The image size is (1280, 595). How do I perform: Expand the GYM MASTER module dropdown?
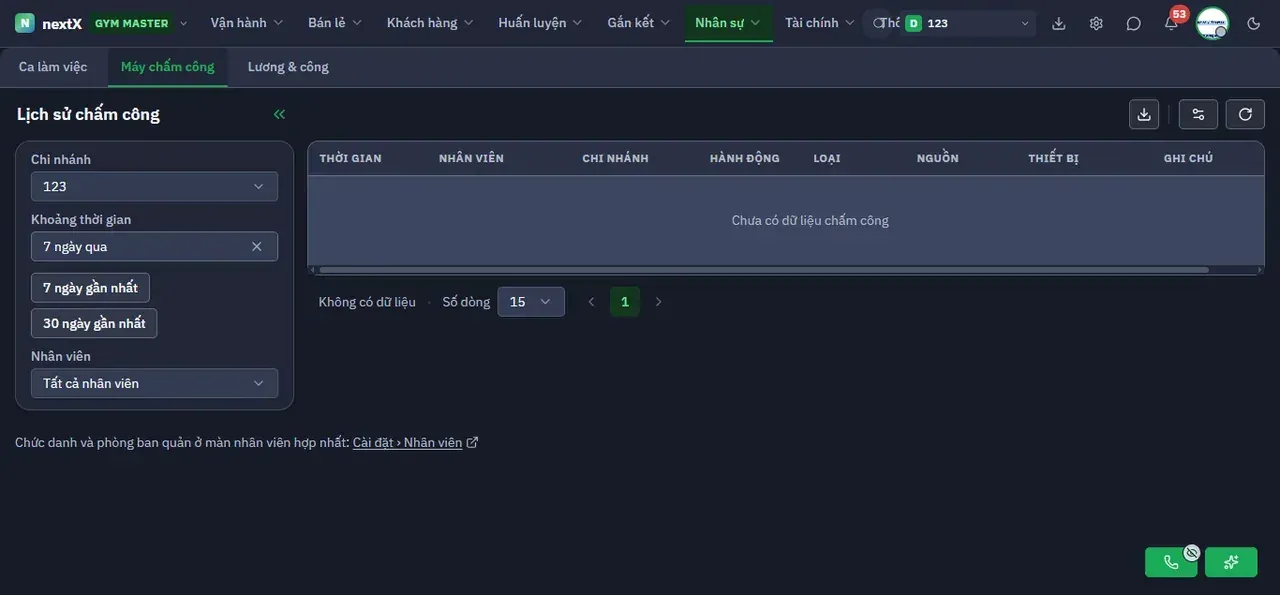coord(138,23)
